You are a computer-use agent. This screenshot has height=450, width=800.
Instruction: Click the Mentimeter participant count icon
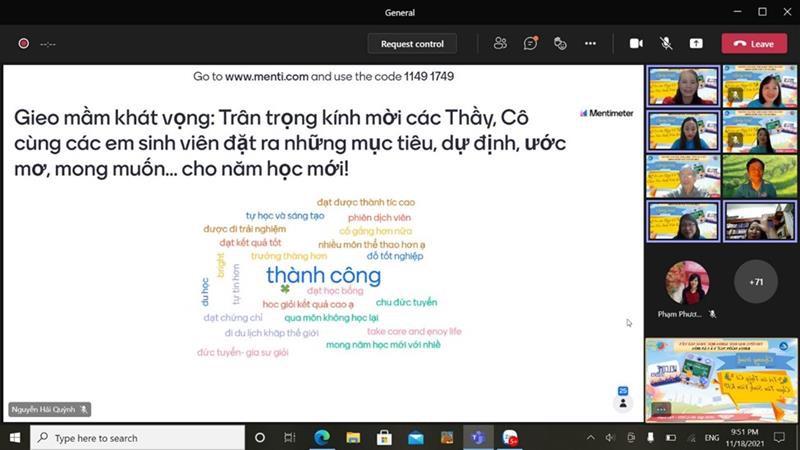[x=623, y=398]
